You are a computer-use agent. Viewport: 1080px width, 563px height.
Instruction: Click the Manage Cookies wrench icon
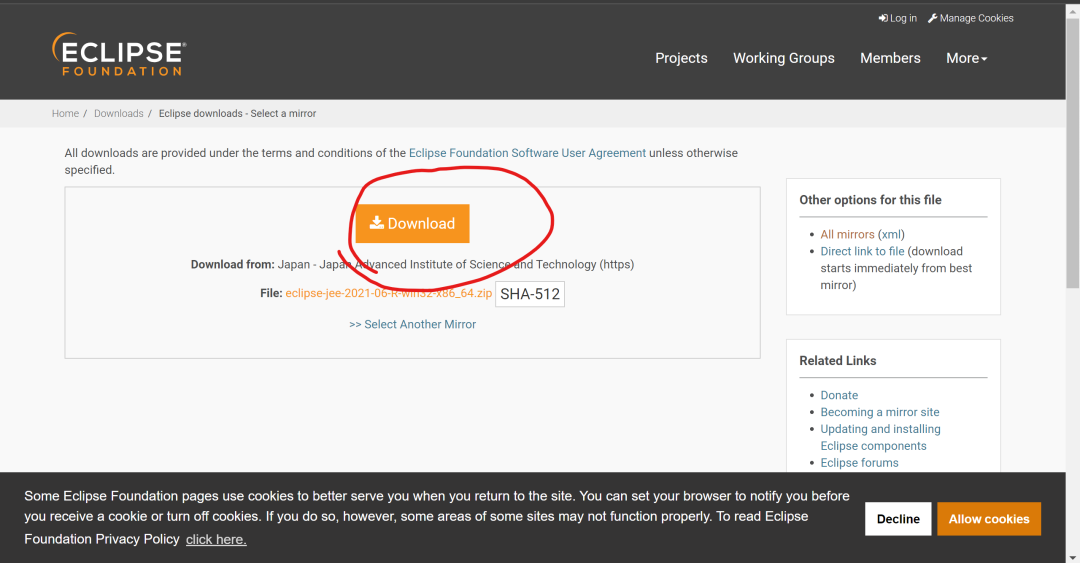(x=933, y=19)
